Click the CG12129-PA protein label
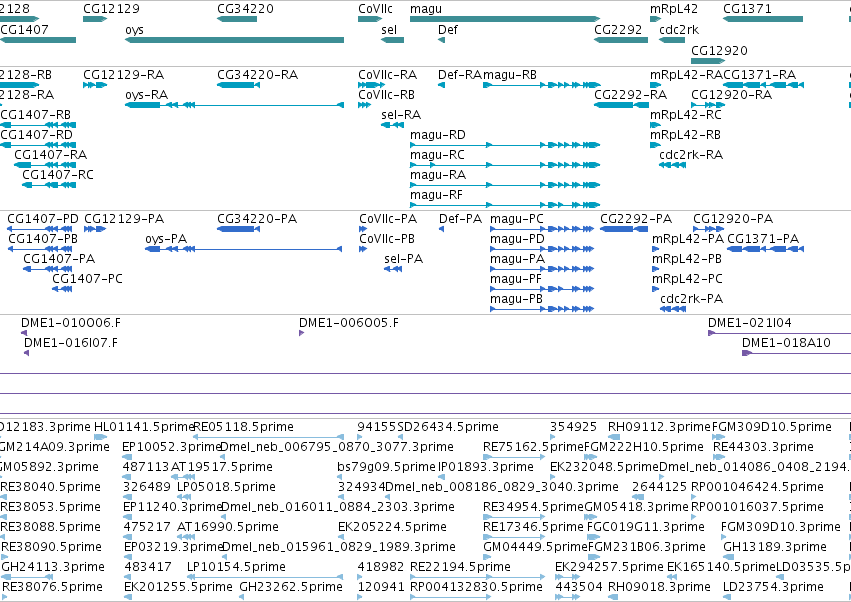 click(124, 219)
